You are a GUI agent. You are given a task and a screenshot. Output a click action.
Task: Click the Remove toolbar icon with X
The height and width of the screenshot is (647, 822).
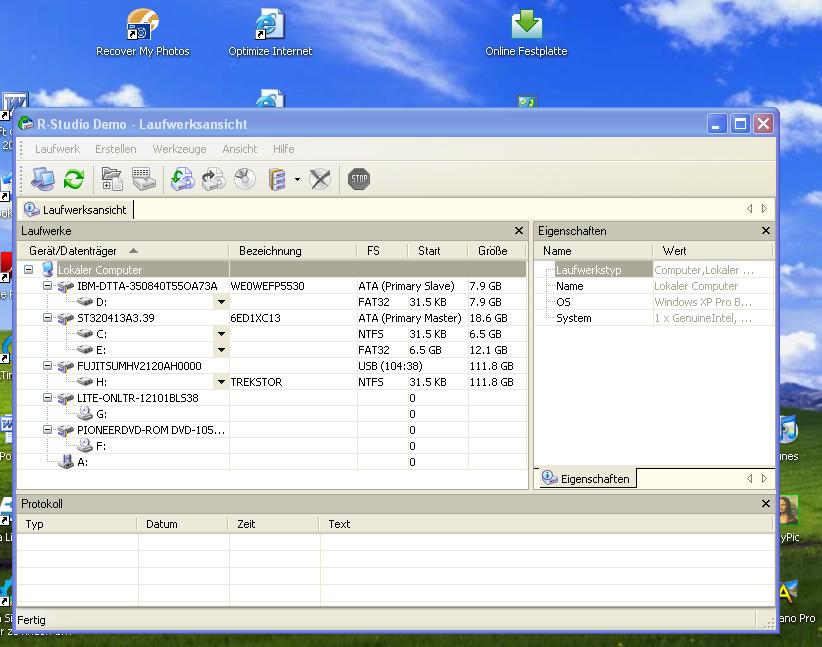click(320, 179)
